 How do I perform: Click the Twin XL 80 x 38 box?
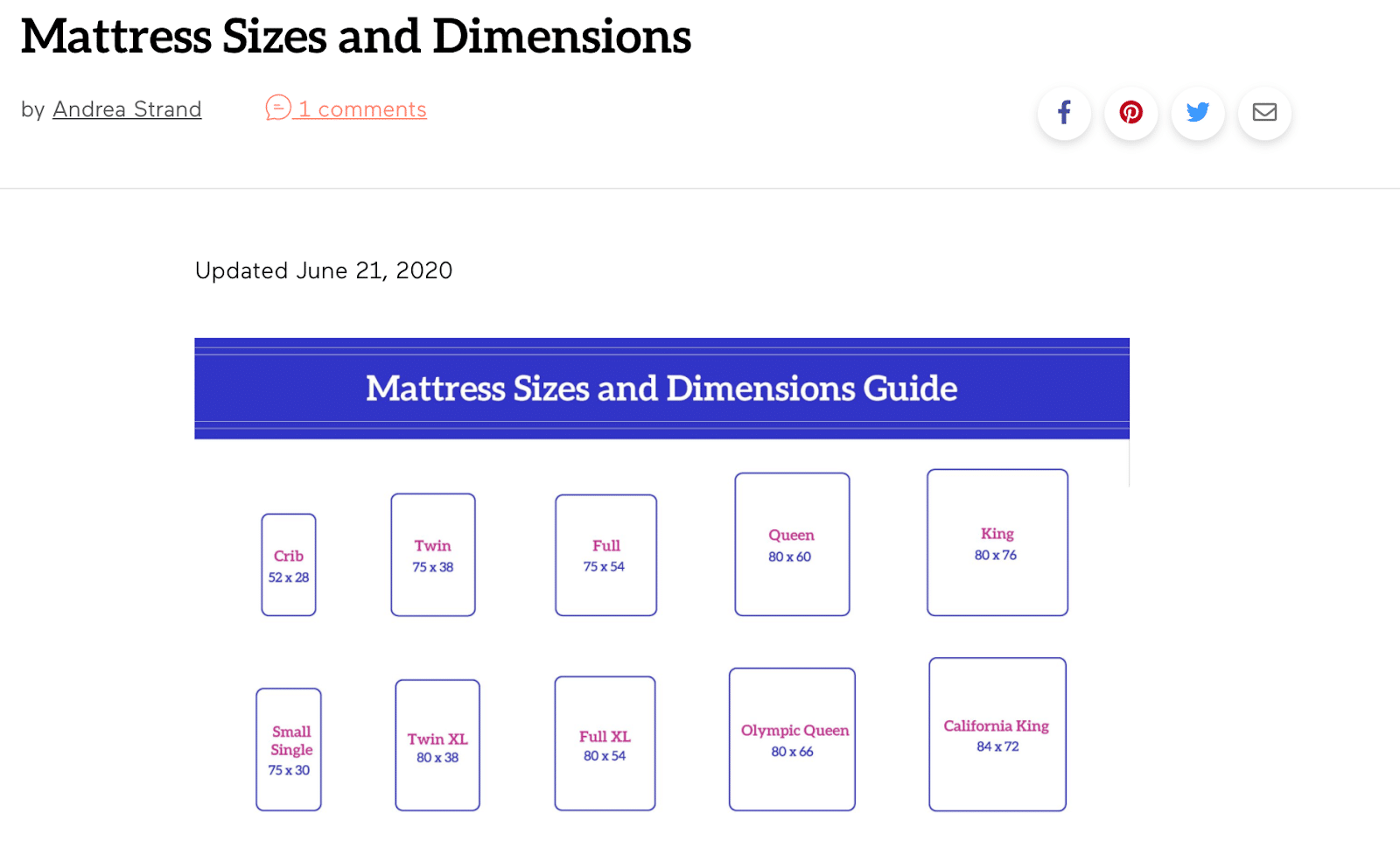pos(437,745)
